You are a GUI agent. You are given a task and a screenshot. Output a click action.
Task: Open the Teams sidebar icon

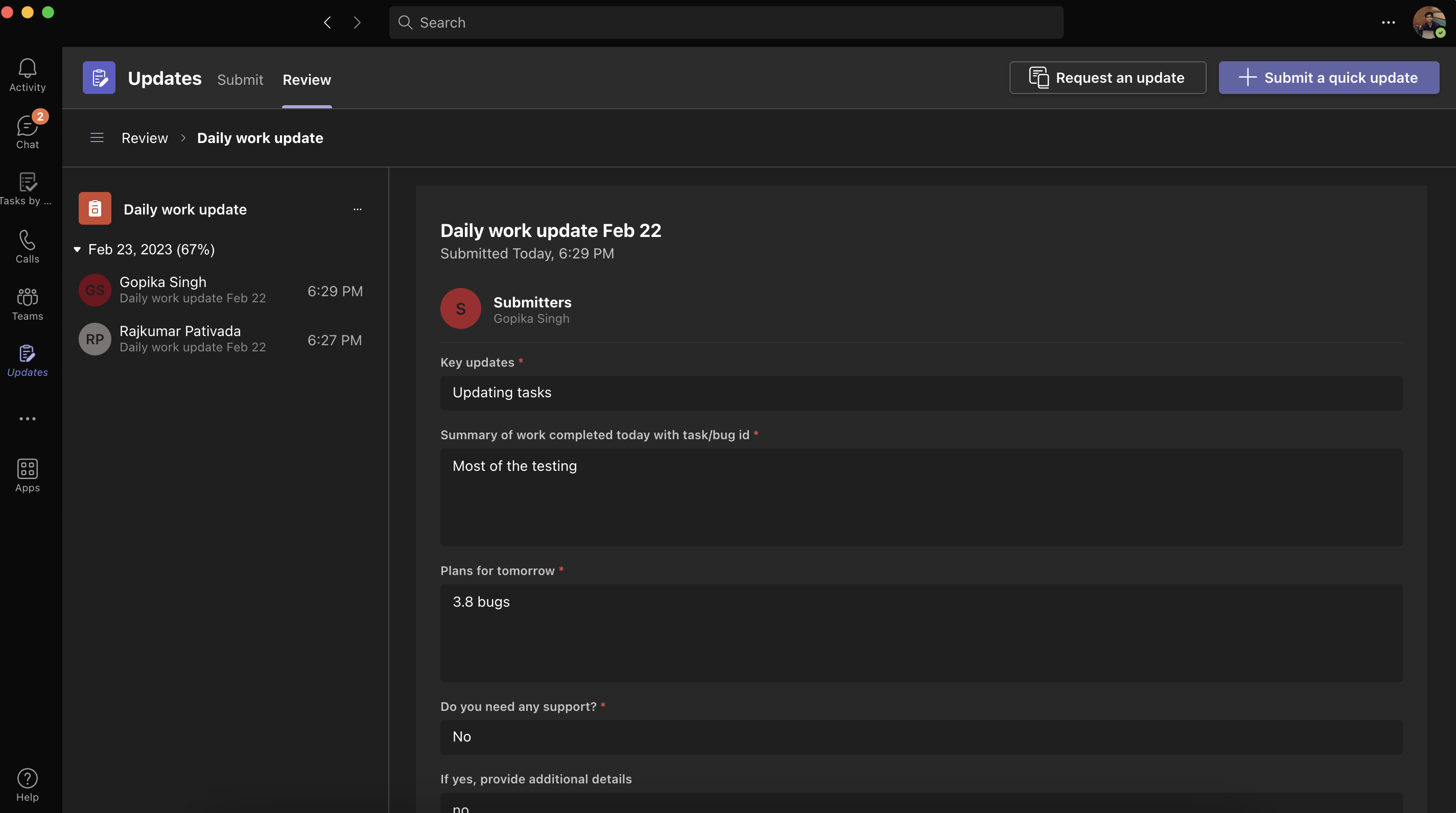(x=27, y=304)
